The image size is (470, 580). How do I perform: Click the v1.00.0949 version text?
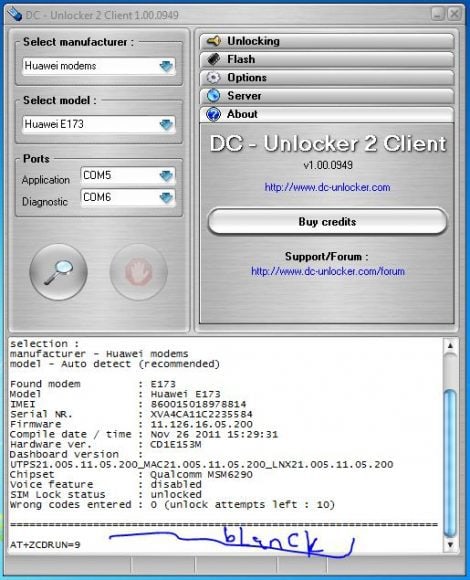coord(328,165)
